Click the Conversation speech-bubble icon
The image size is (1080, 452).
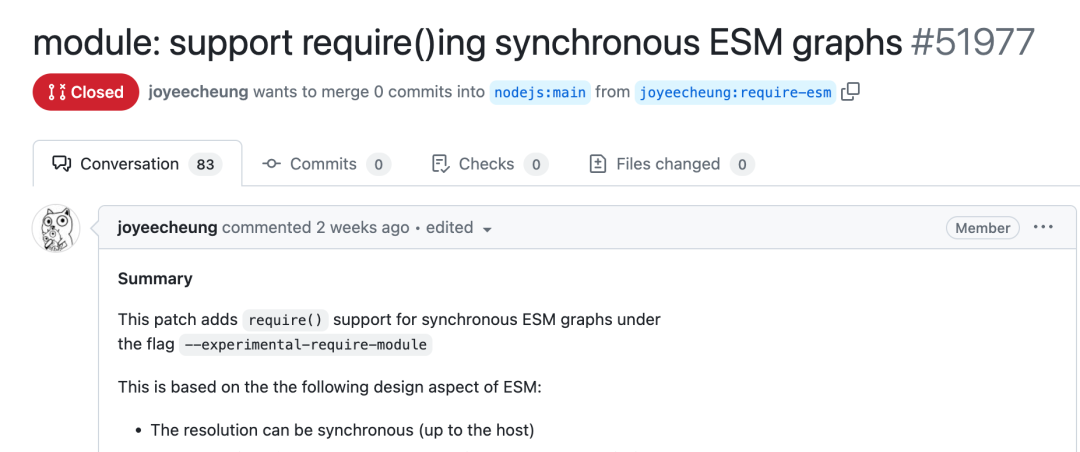[62, 164]
